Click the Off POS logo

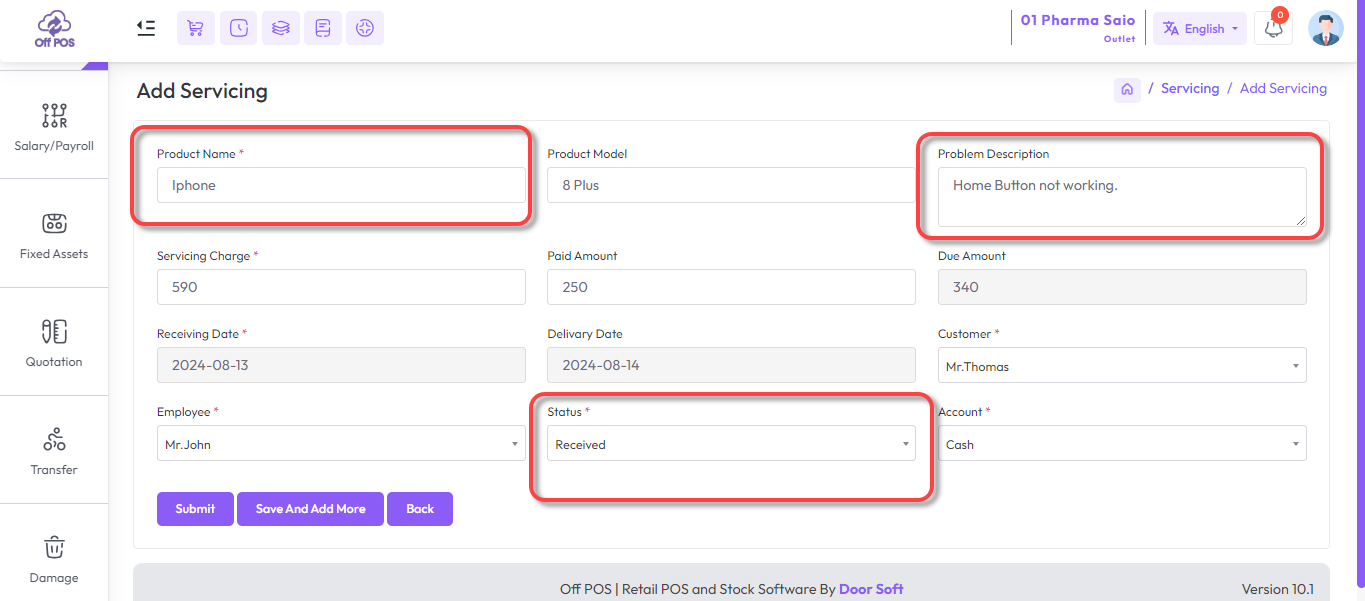(x=54, y=30)
